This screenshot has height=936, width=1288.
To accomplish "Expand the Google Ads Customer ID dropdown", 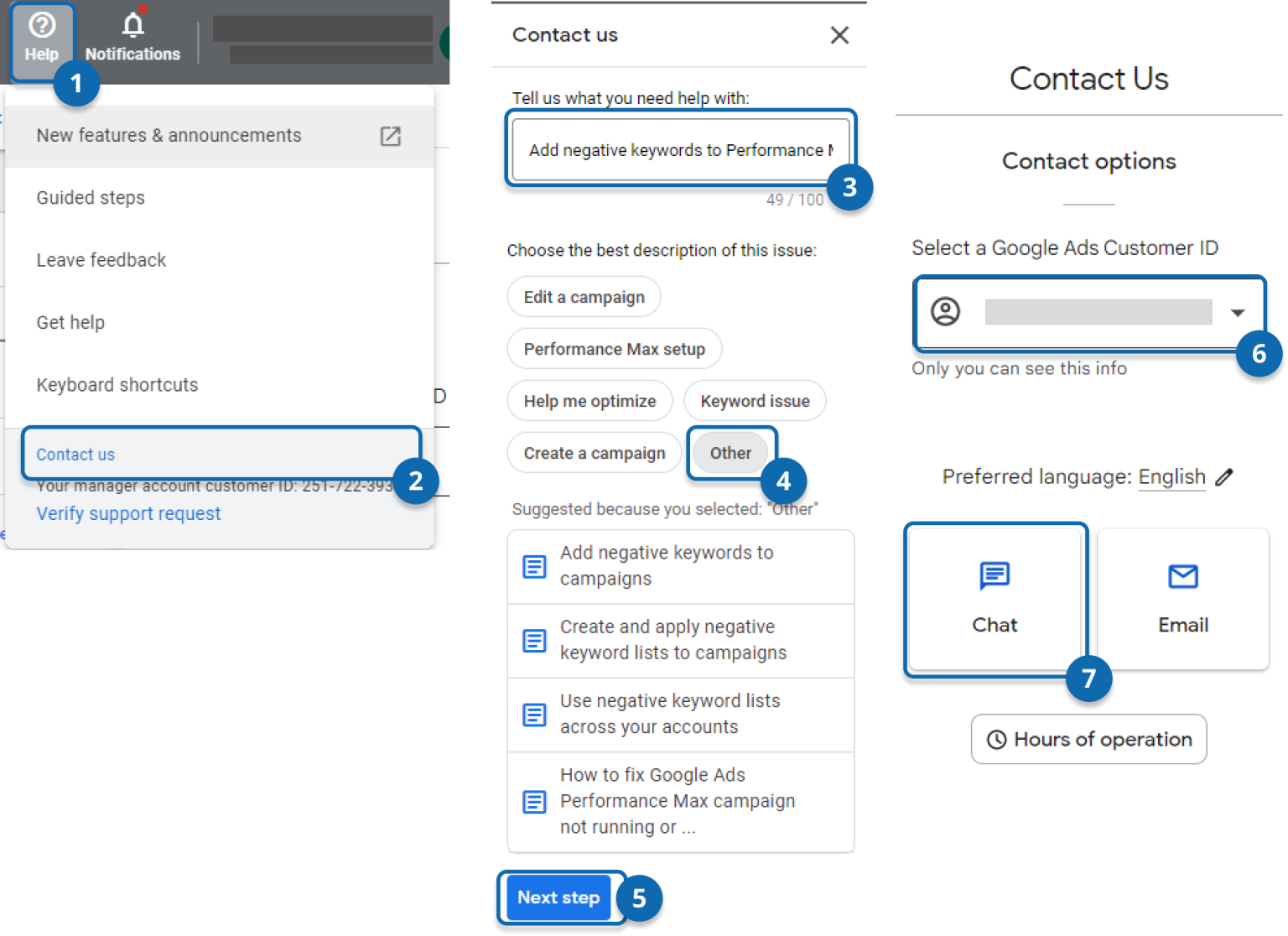I will (1239, 312).
